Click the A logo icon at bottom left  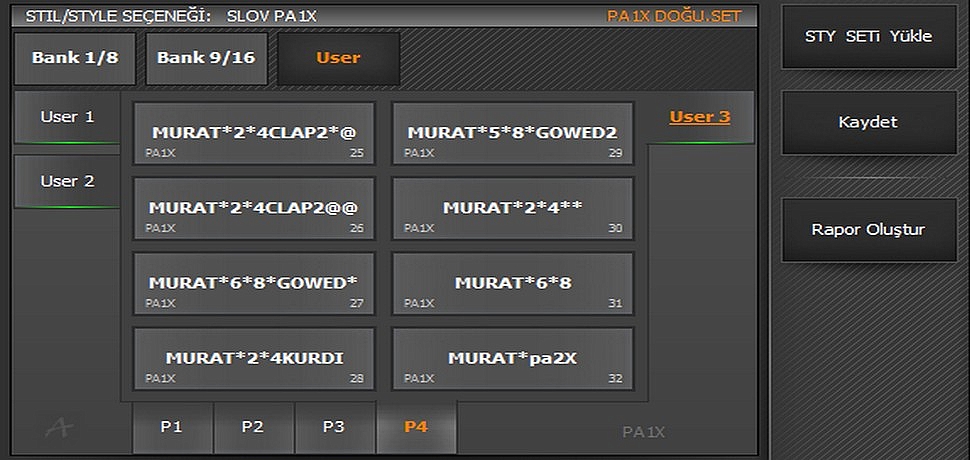click(x=59, y=428)
